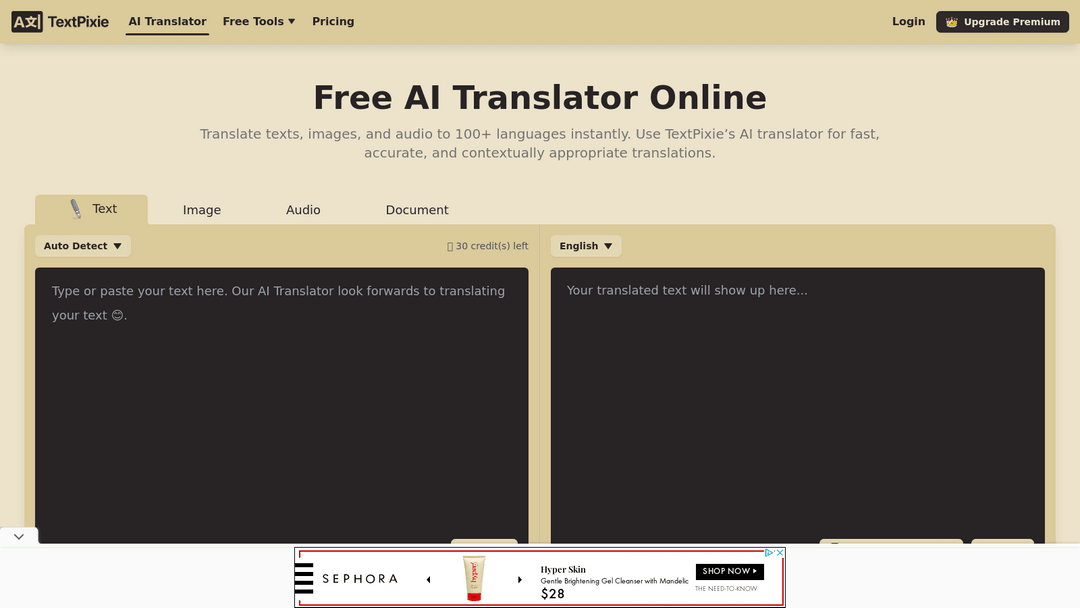Select the Text tab
The width and height of the screenshot is (1080, 608).
click(92, 209)
